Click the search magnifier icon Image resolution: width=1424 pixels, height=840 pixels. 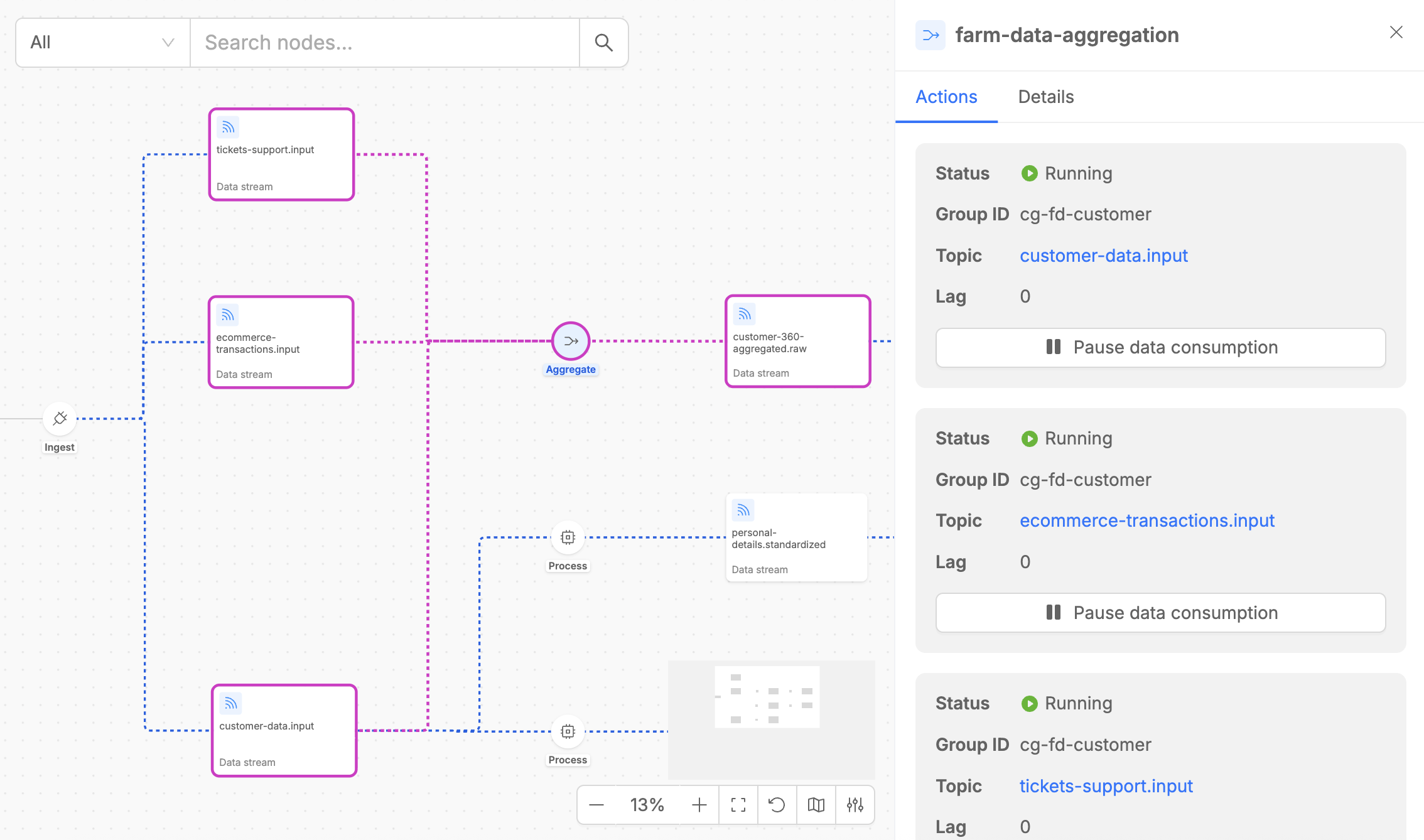coord(603,43)
